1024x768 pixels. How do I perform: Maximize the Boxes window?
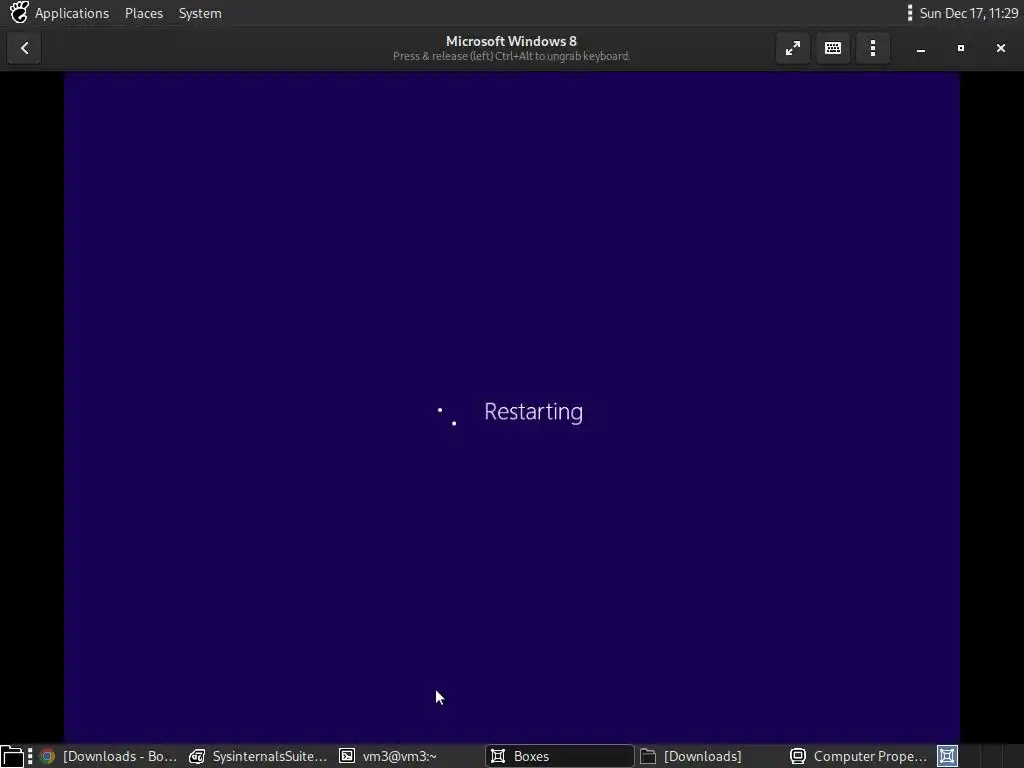point(961,48)
